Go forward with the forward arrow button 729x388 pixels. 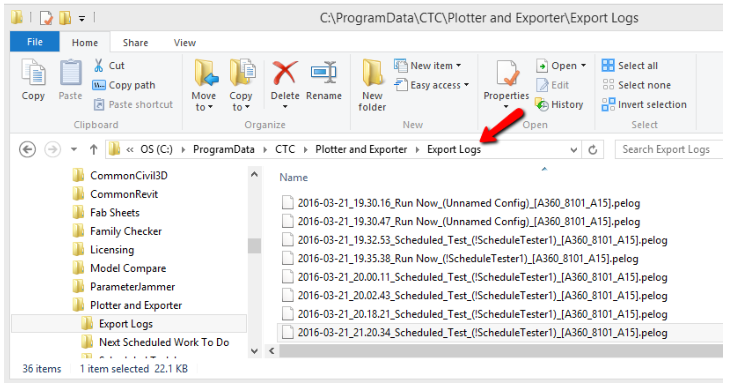pos(52,150)
